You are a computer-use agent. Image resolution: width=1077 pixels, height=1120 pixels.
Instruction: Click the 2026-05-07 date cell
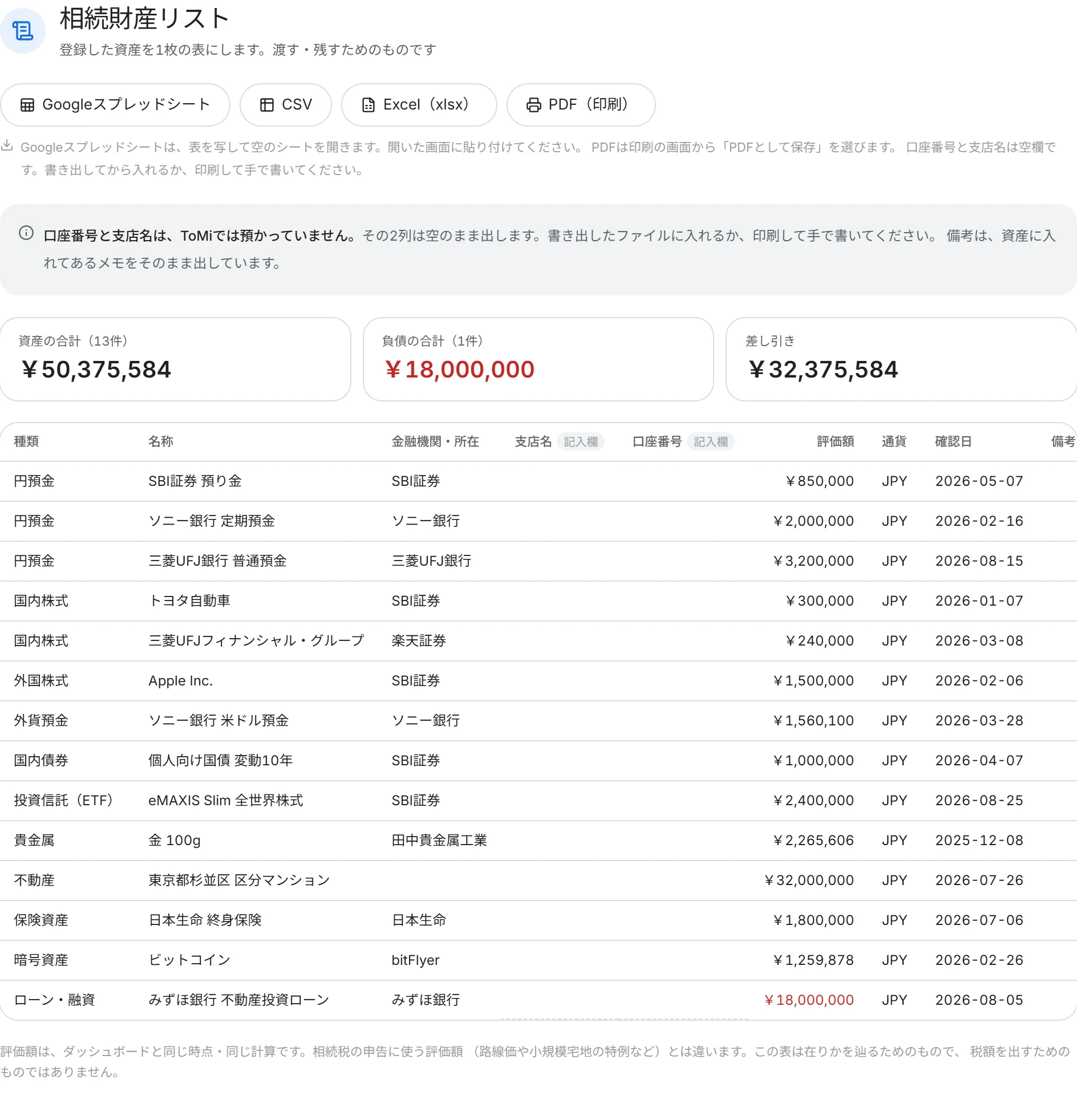pyautogui.click(x=979, y=481)
